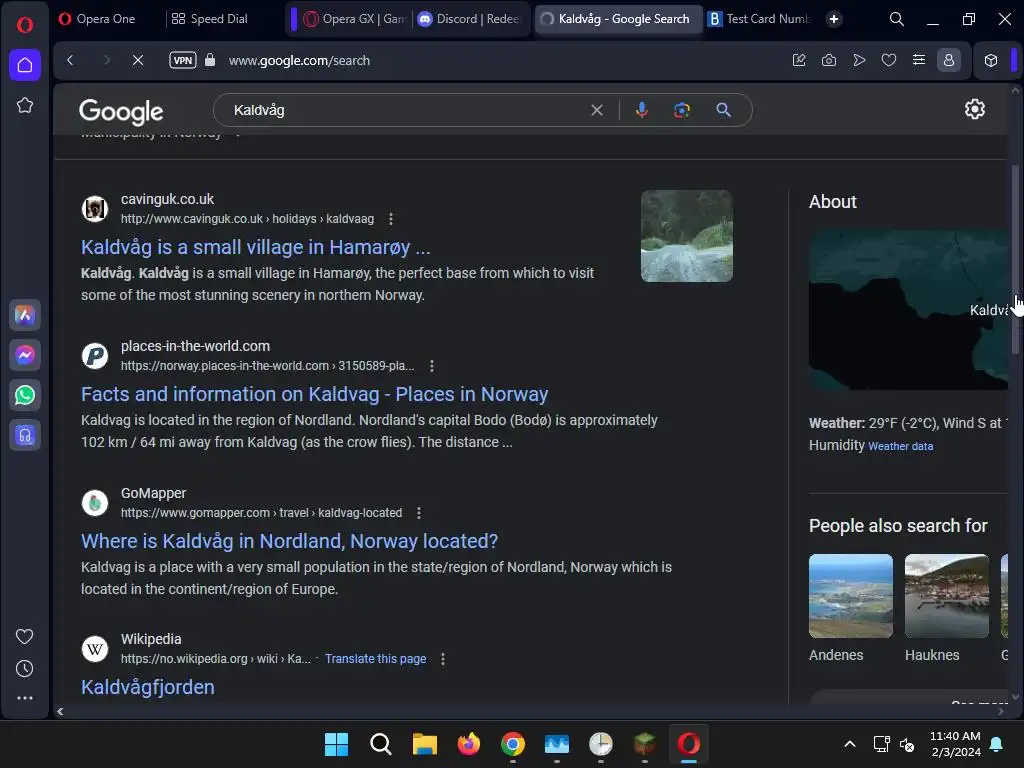Image resolution: width=1024 pixels, height=768 pixels.
Task: Open WhatsApp in the sidebar
Action: click(x=25, y=395)
